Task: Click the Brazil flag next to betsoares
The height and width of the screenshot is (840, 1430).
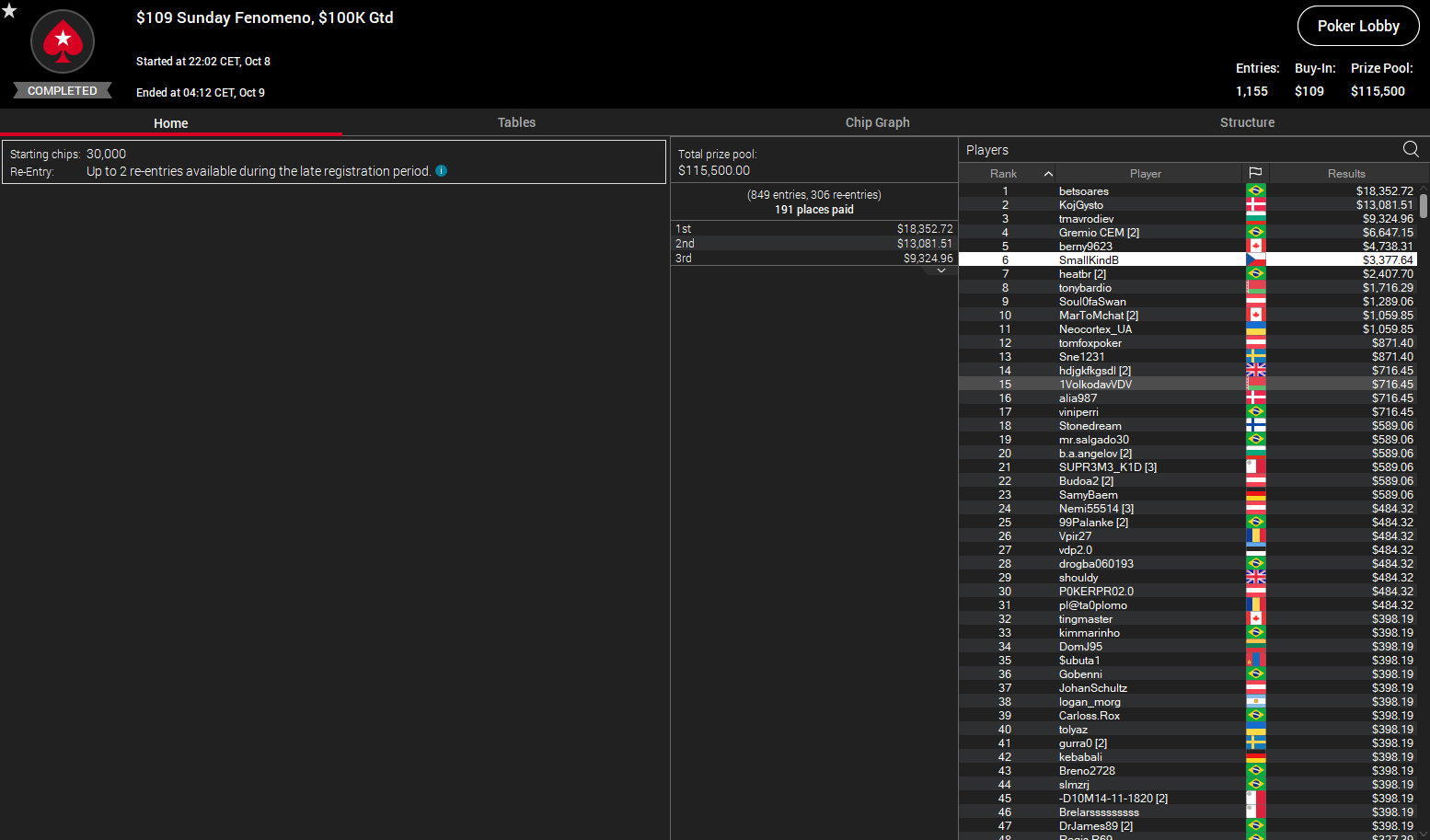Action: (1255, 190)
